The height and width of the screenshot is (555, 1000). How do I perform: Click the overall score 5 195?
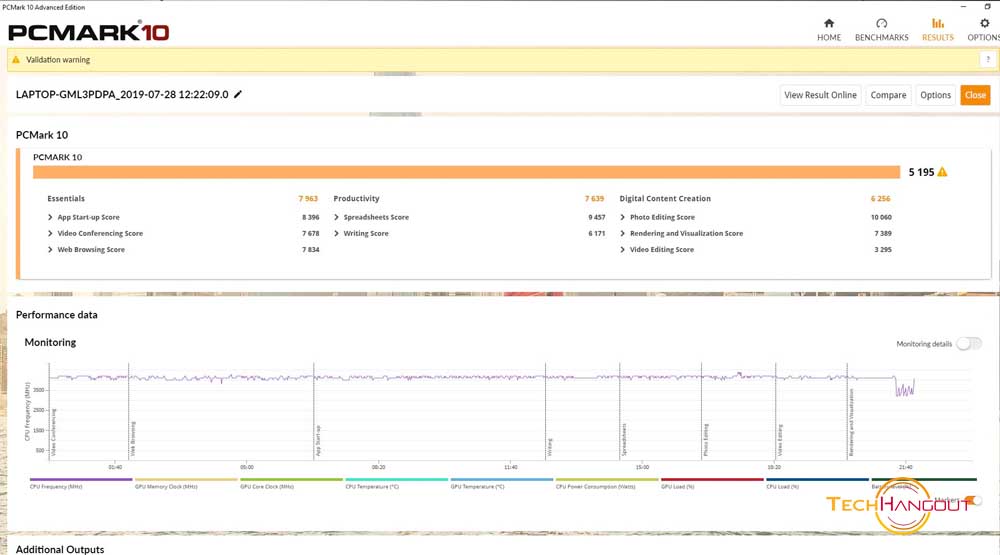click(x=921, y=172)
